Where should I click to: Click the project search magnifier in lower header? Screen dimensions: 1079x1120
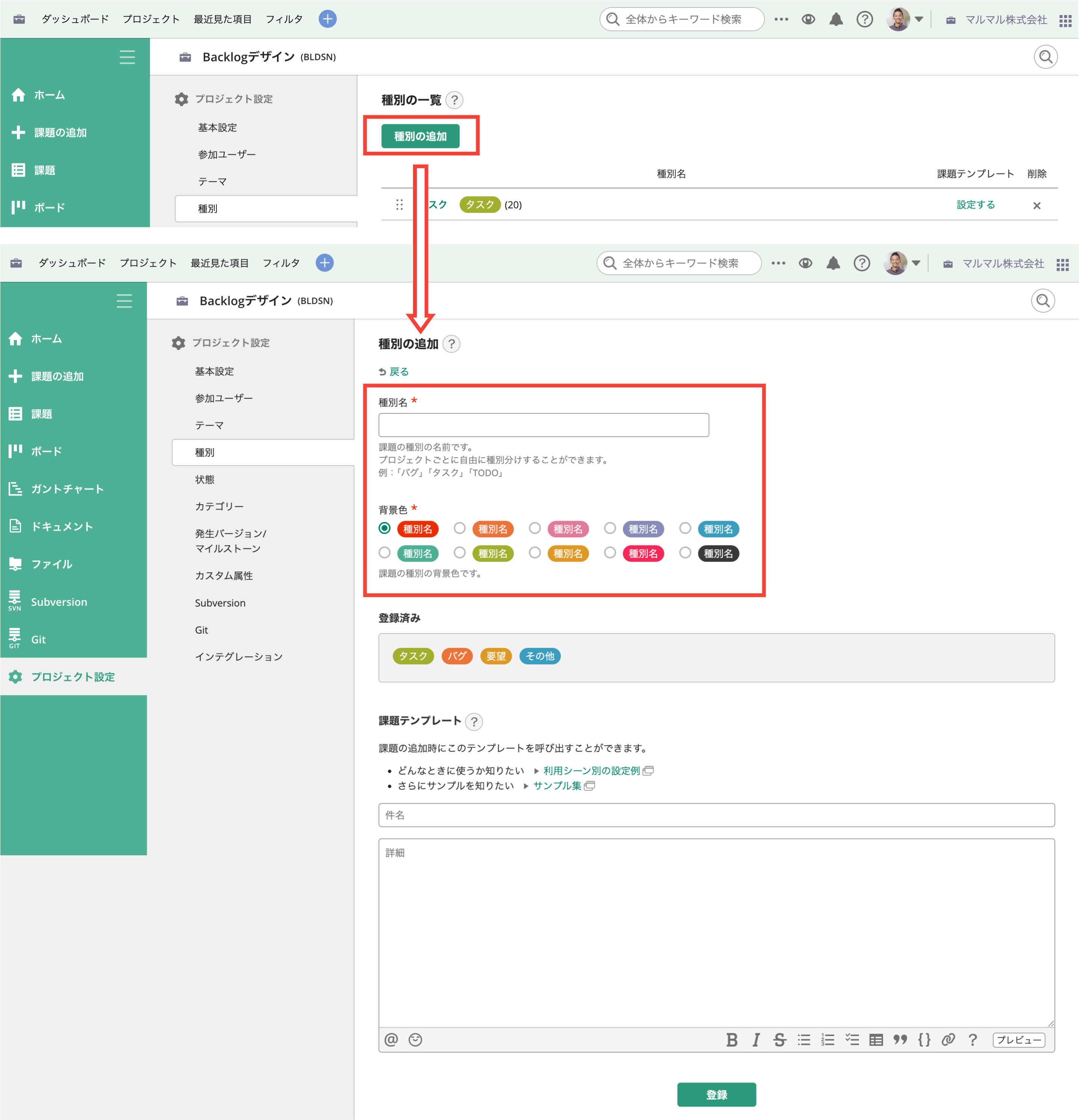pos(1043,301)
